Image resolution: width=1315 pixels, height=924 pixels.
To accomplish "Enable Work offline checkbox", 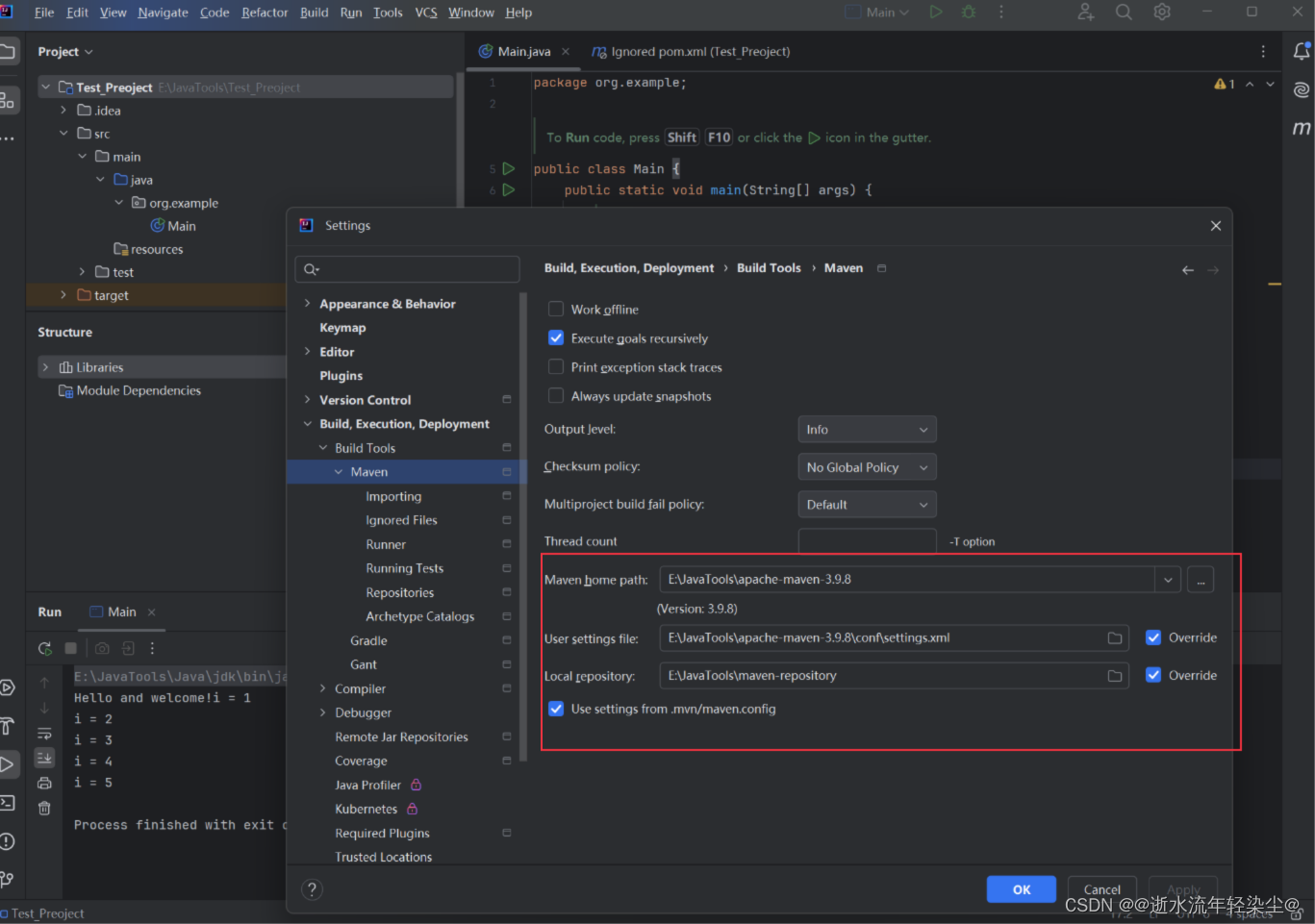I will tap(556, 309).
